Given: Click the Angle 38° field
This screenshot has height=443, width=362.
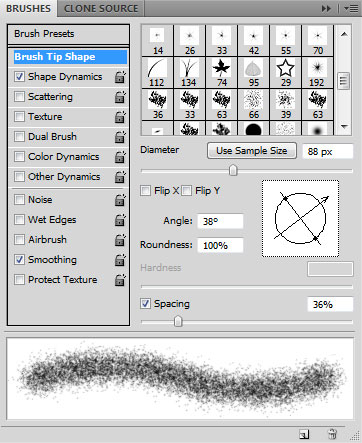Looking at the screenshot, I should (x=220, y=221).
